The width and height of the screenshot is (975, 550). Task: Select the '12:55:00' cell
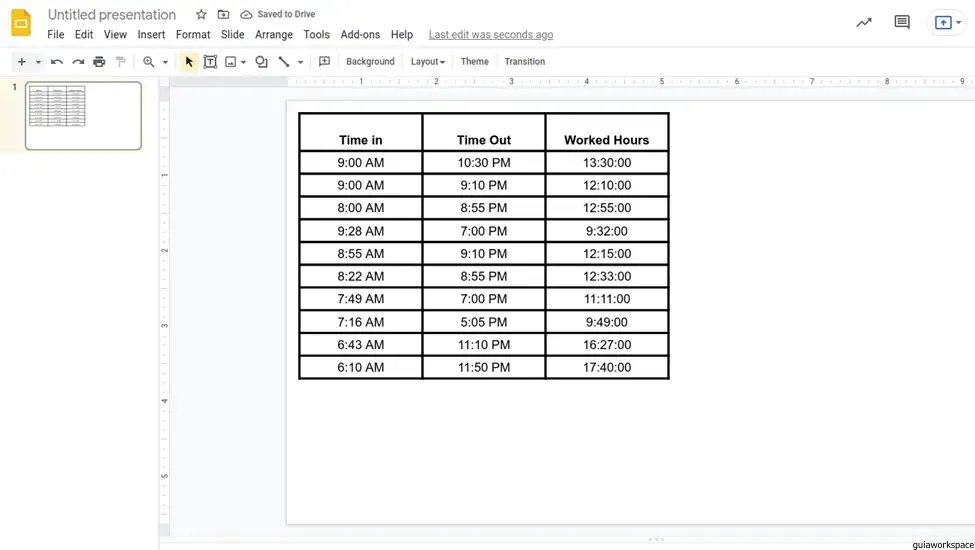click(x=607, y=208)
